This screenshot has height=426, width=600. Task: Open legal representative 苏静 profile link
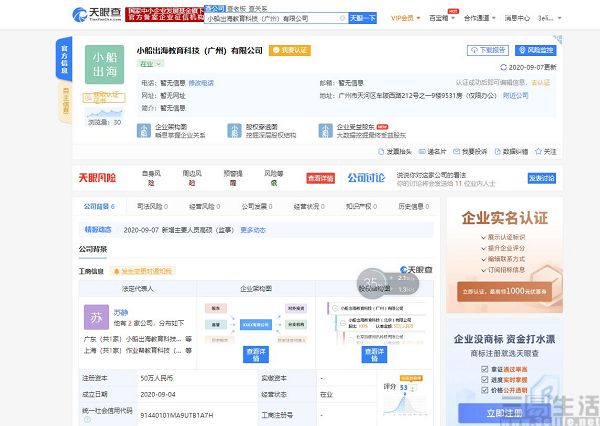tap(121, 312)
